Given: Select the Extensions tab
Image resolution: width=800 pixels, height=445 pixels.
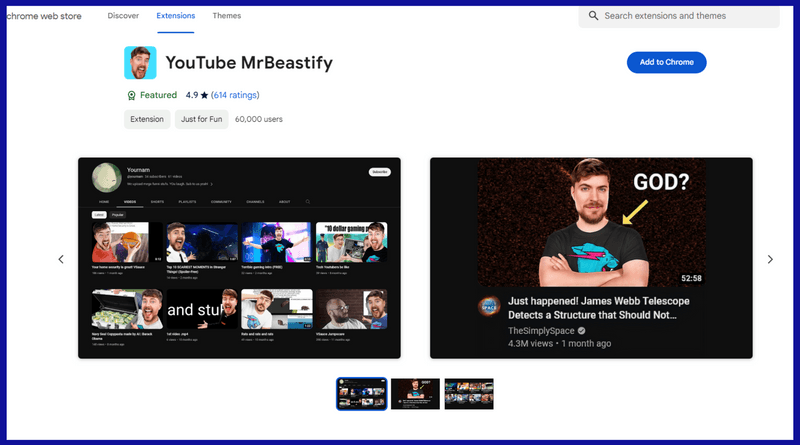Looking at the screenshot, I should pyautogui.click(x=175, y=16).
